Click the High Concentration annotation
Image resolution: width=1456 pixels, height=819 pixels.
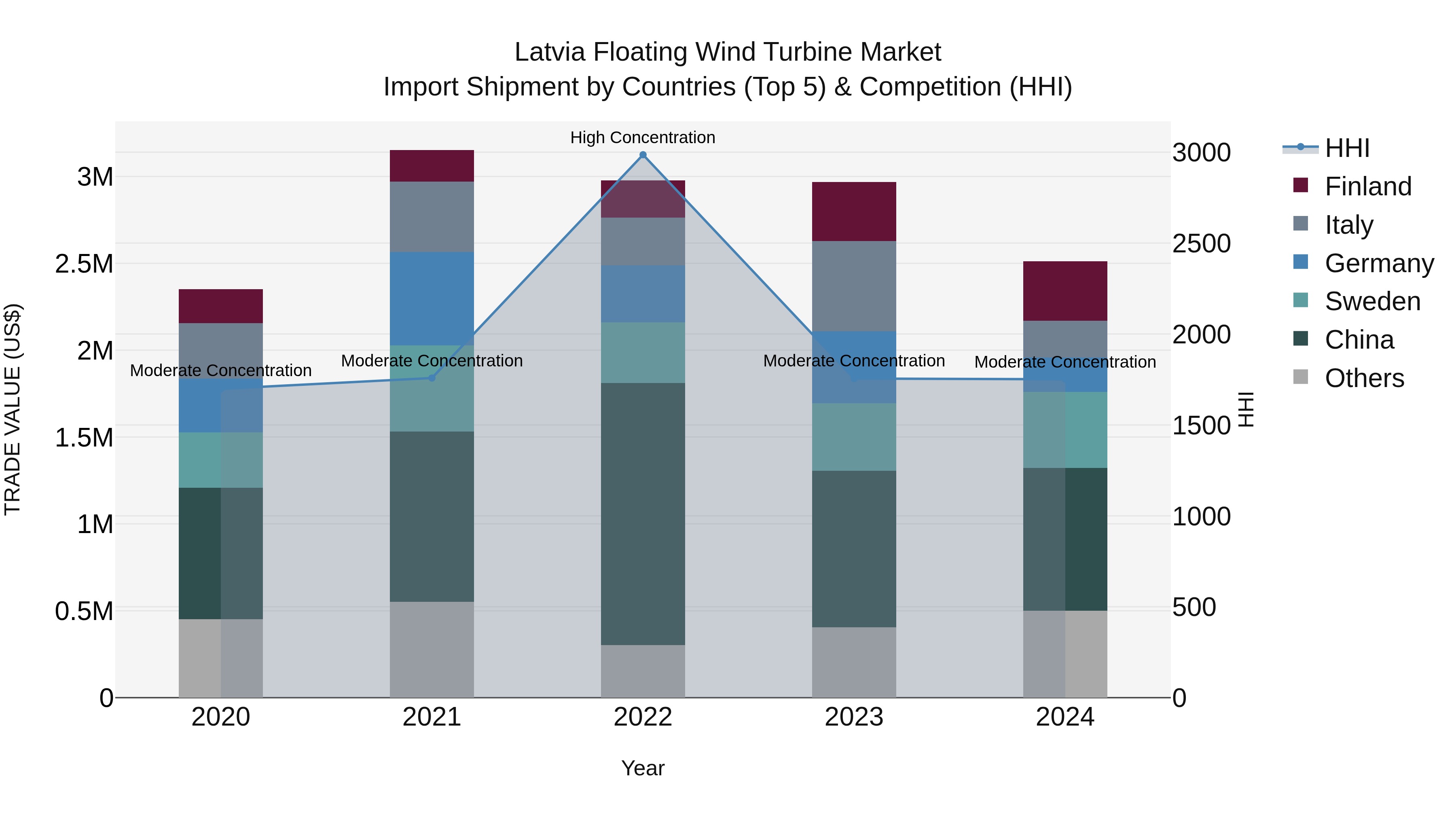(x=643, y=138)
